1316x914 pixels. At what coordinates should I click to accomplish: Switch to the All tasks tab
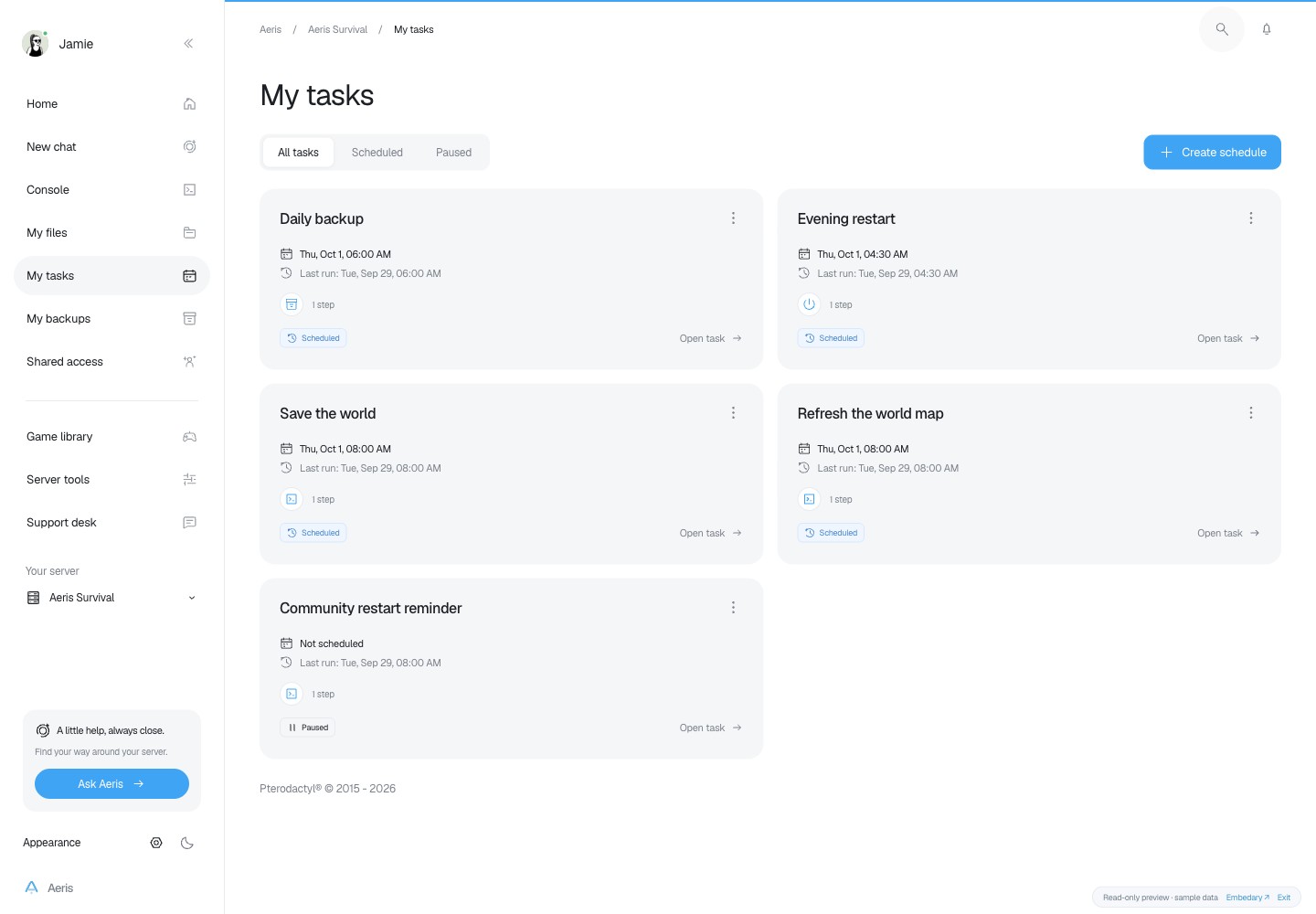[x=298, y=153]
